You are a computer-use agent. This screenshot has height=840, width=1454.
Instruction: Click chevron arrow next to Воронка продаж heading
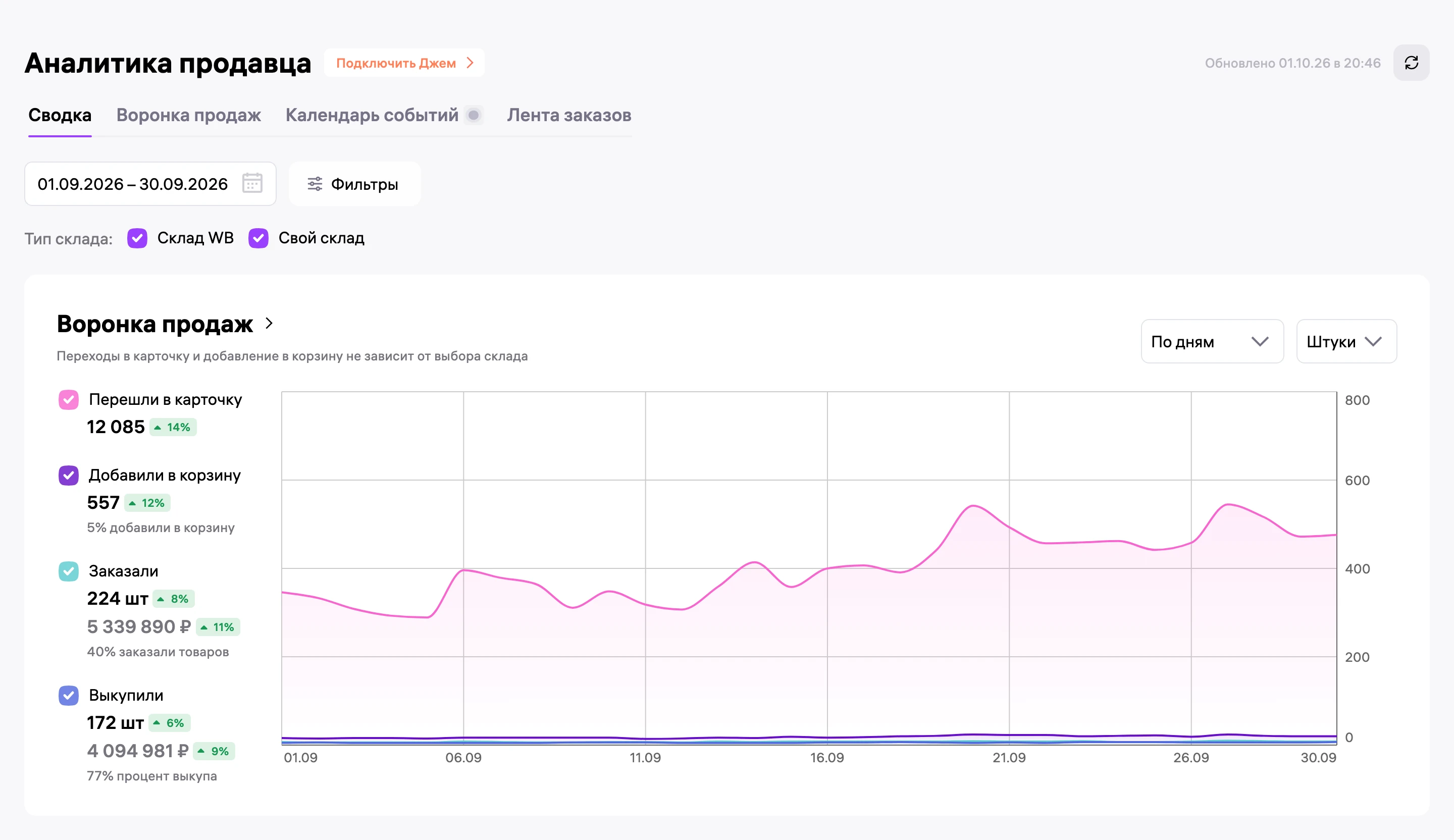269,324
